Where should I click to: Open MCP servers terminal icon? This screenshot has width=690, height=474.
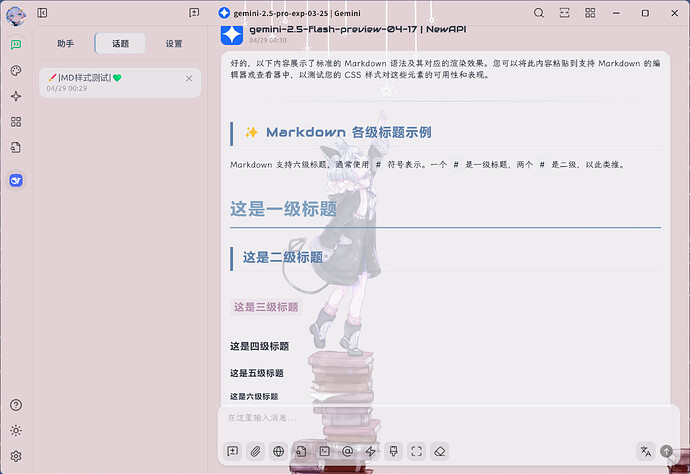(x=324, y=451)
